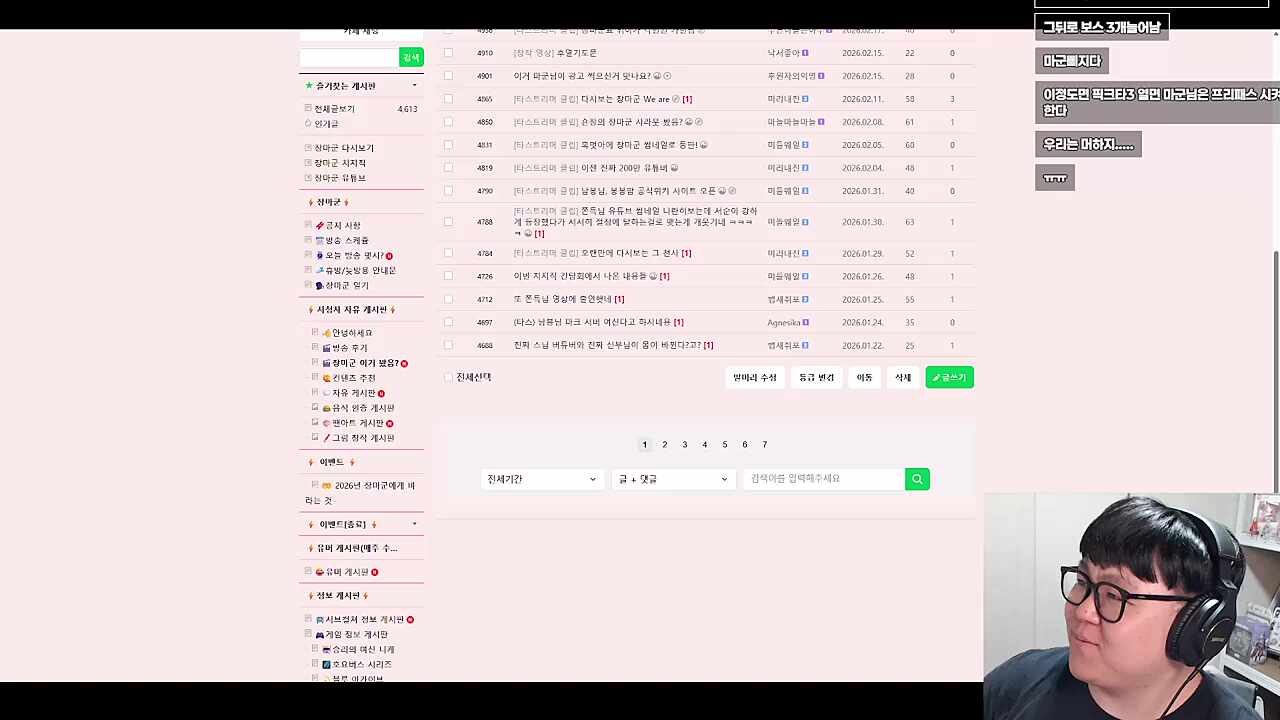Click the 삭제 delete button
Image resolution: width=1280 pixels, height=720 pixels.
[902, 377]
